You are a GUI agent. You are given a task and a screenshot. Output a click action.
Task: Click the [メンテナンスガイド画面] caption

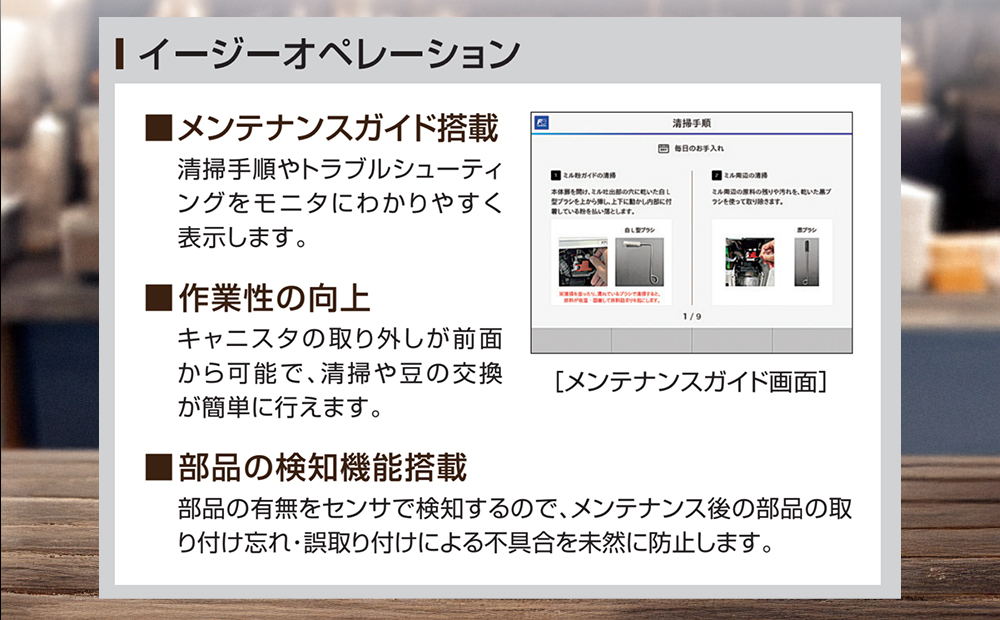coord(694,381)
